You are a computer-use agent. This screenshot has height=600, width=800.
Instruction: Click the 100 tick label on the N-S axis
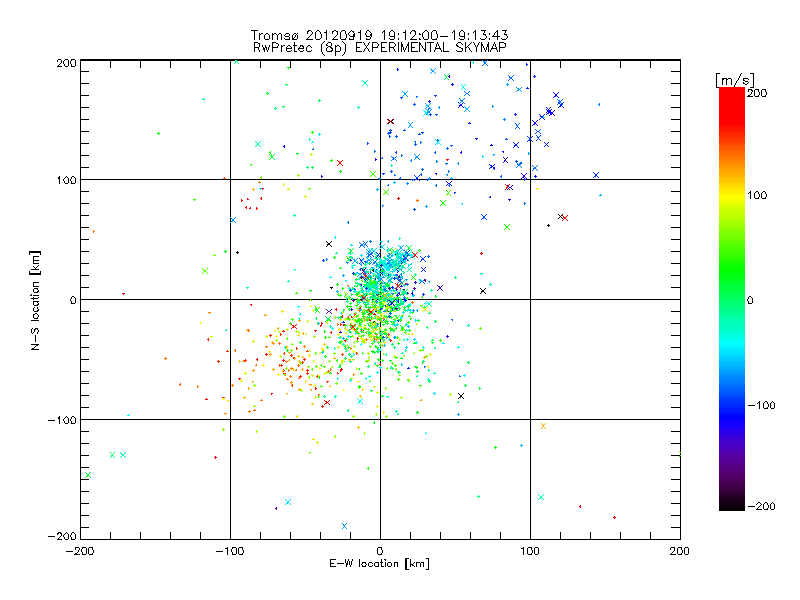(66, 180)
